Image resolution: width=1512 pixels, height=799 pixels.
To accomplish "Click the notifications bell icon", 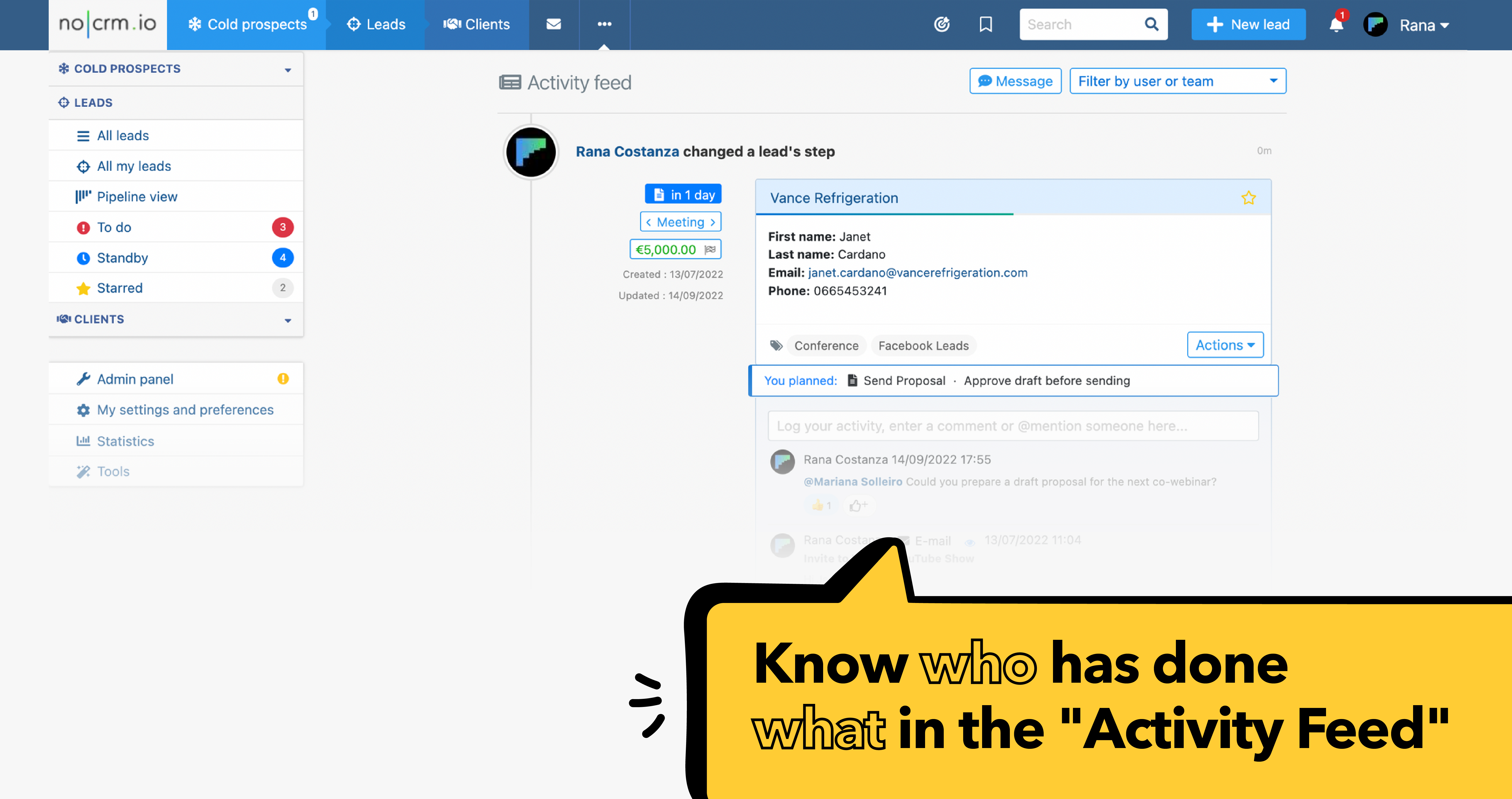I will (1336, 25).
